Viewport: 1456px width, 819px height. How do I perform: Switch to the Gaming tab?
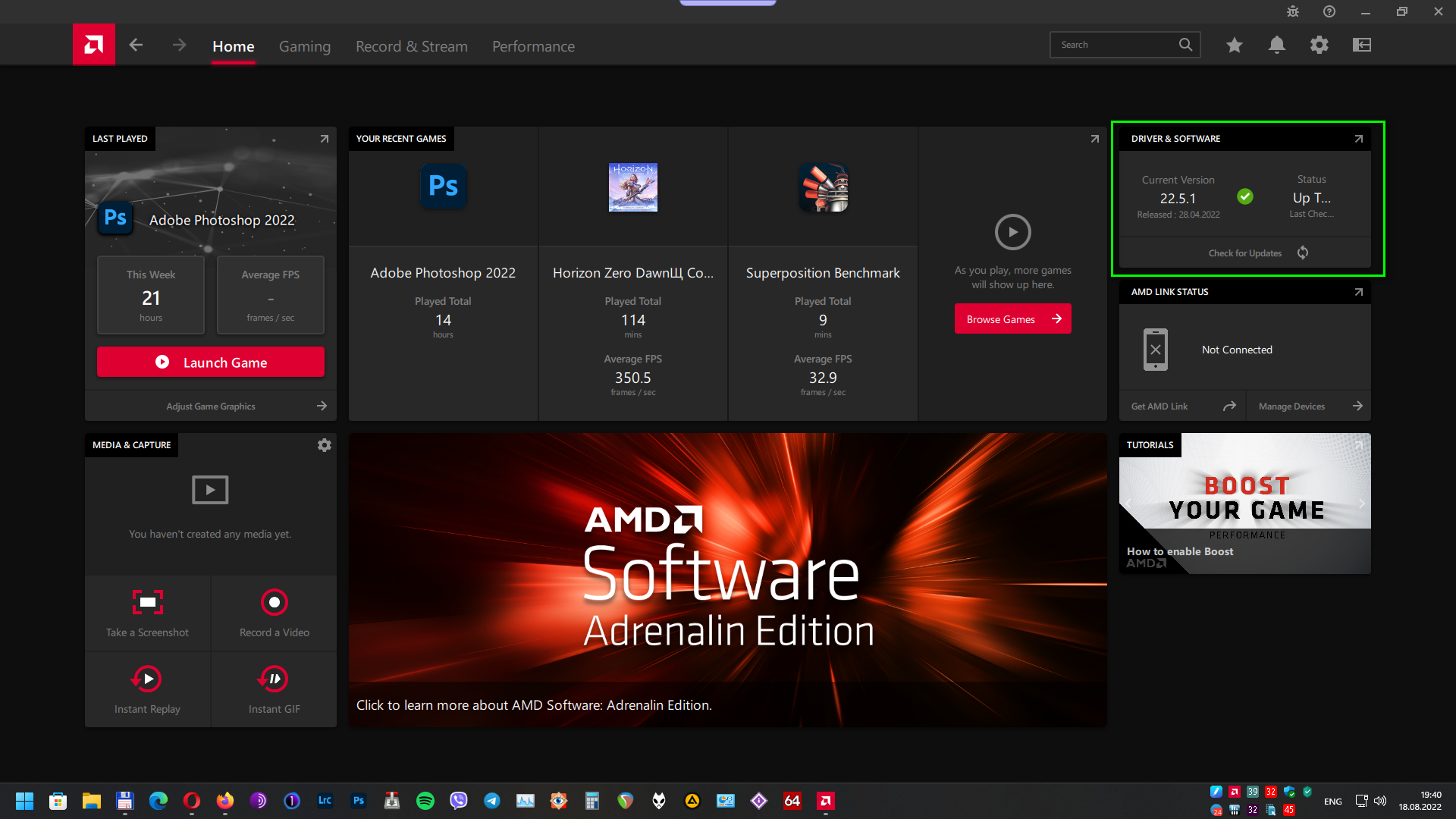point(304,46)
